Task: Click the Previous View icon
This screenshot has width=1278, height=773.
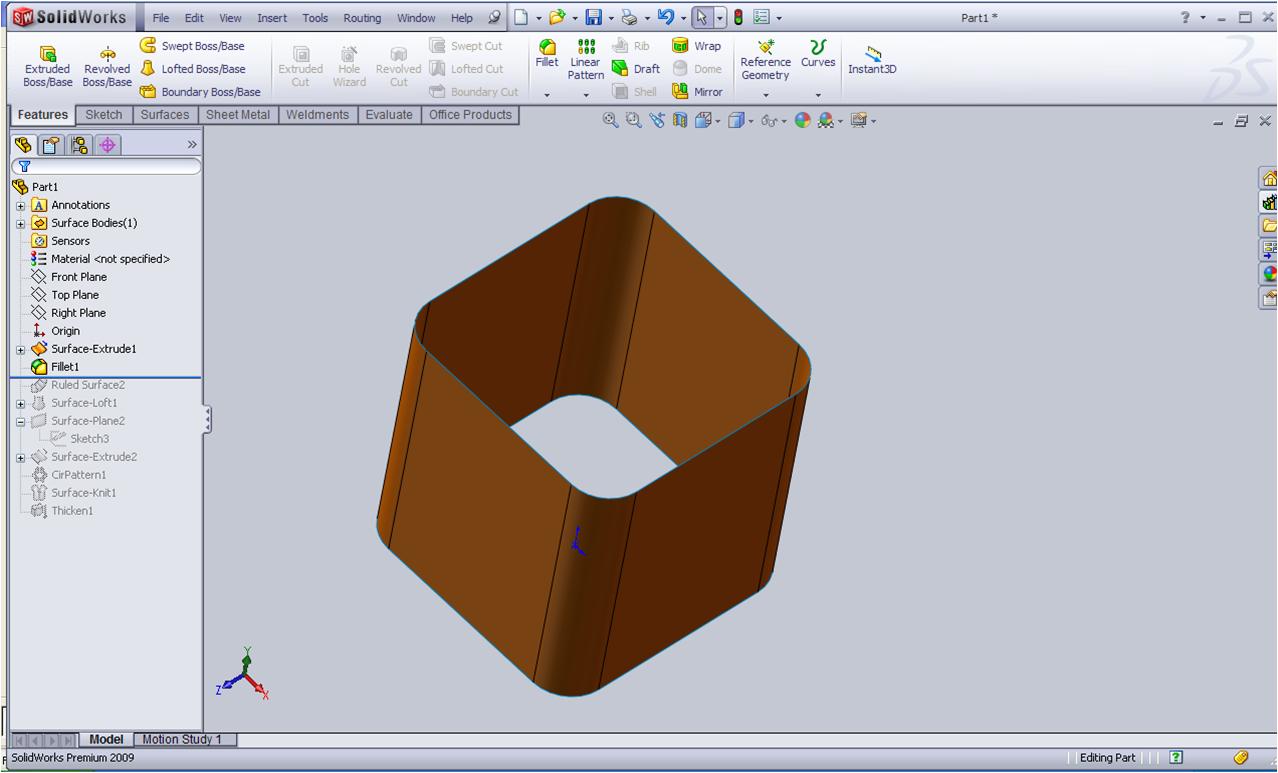Action: tap(657, 120)
